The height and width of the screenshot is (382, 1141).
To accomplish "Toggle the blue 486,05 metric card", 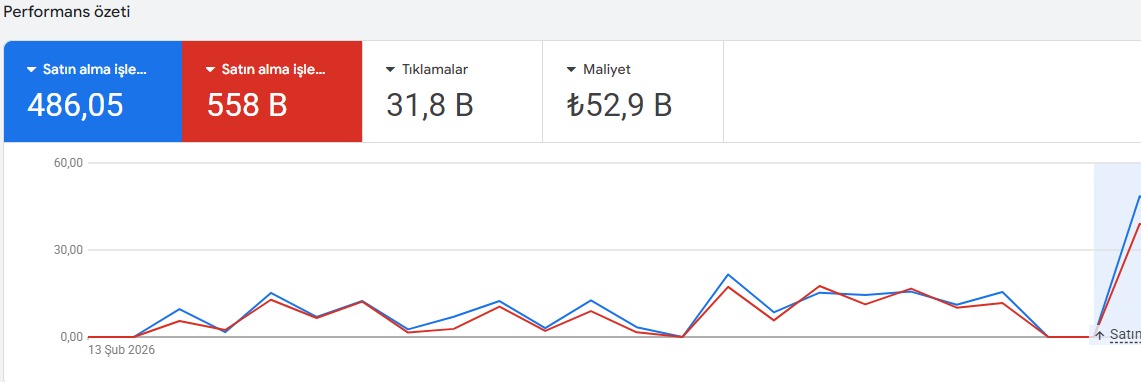I will tap(92, 92).
